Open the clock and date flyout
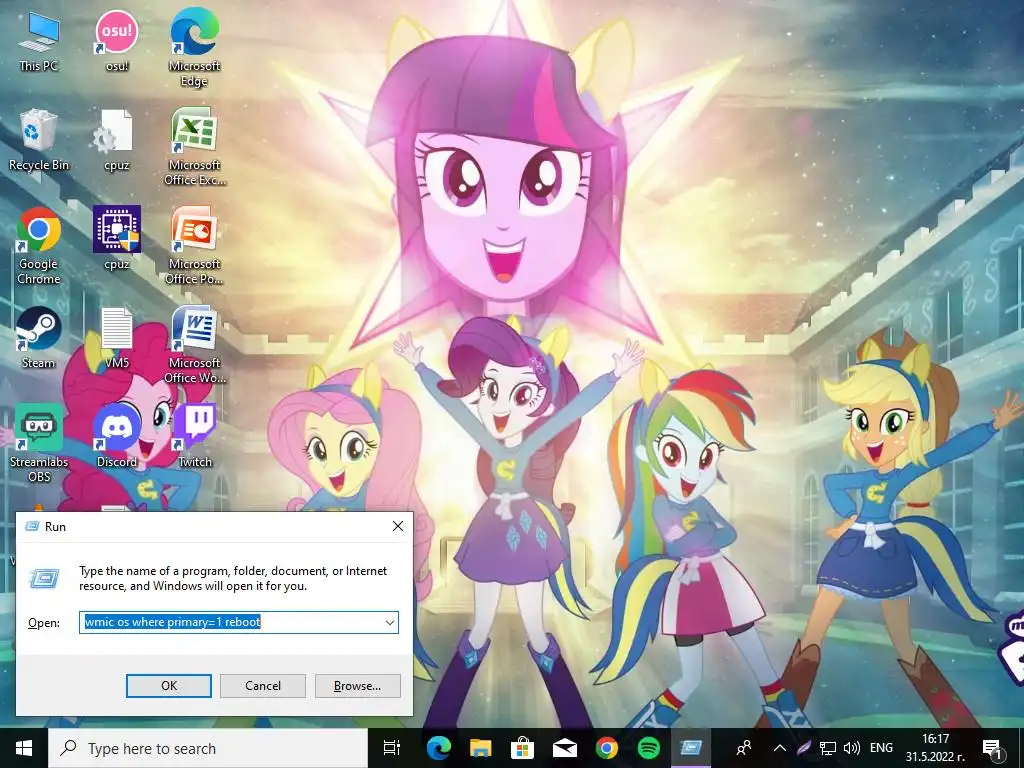The width and height of the screenshot is (1024, 768). click(935, 748)
